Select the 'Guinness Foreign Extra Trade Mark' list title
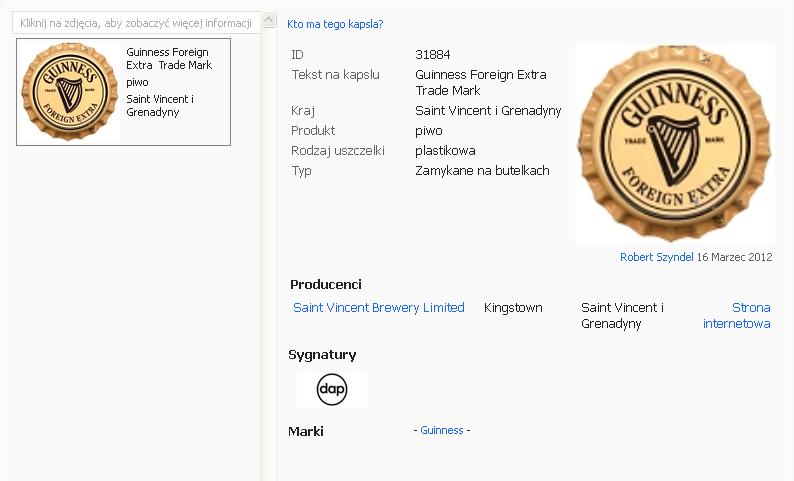Screen dimensions: 794x481 (168, 58)
